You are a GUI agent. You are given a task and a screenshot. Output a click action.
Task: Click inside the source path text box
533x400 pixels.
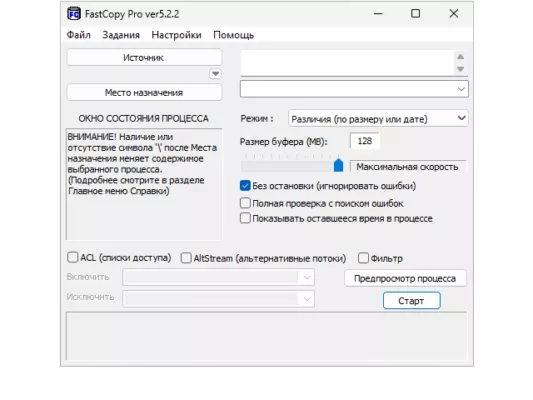pyautogui.click(x=347, y=63)
